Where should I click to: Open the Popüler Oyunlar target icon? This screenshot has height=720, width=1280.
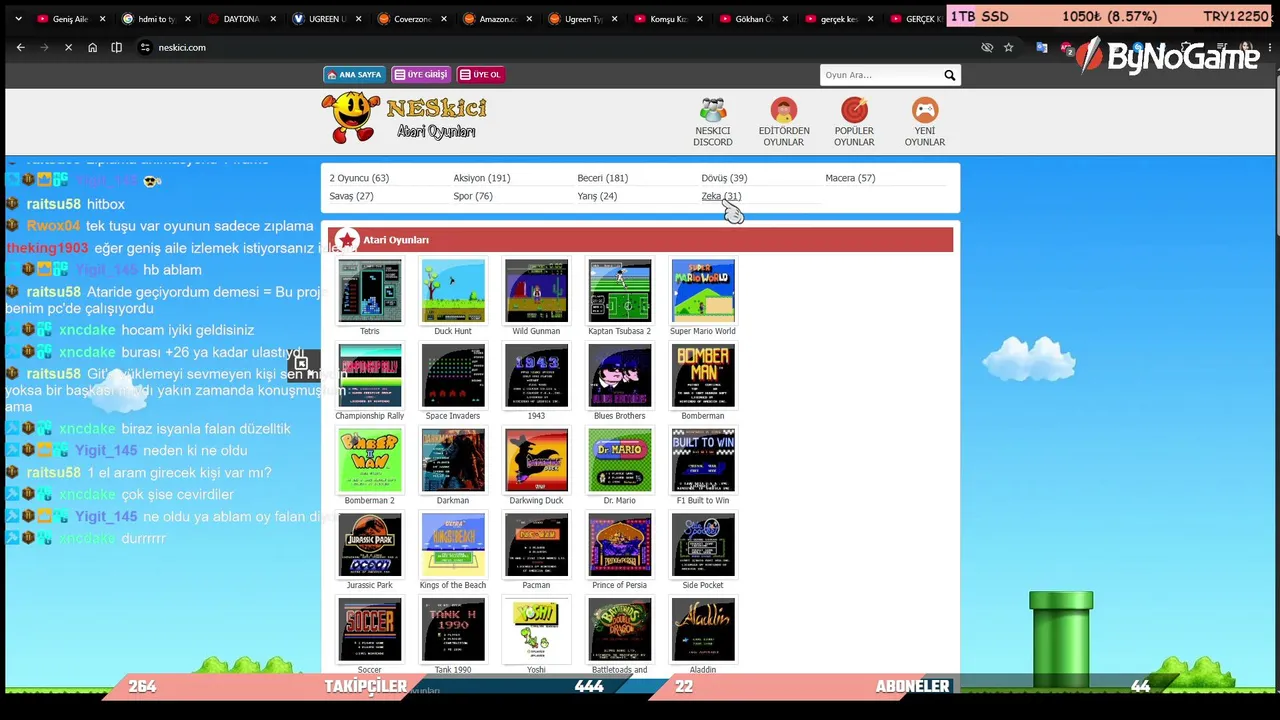coord(854,109)
